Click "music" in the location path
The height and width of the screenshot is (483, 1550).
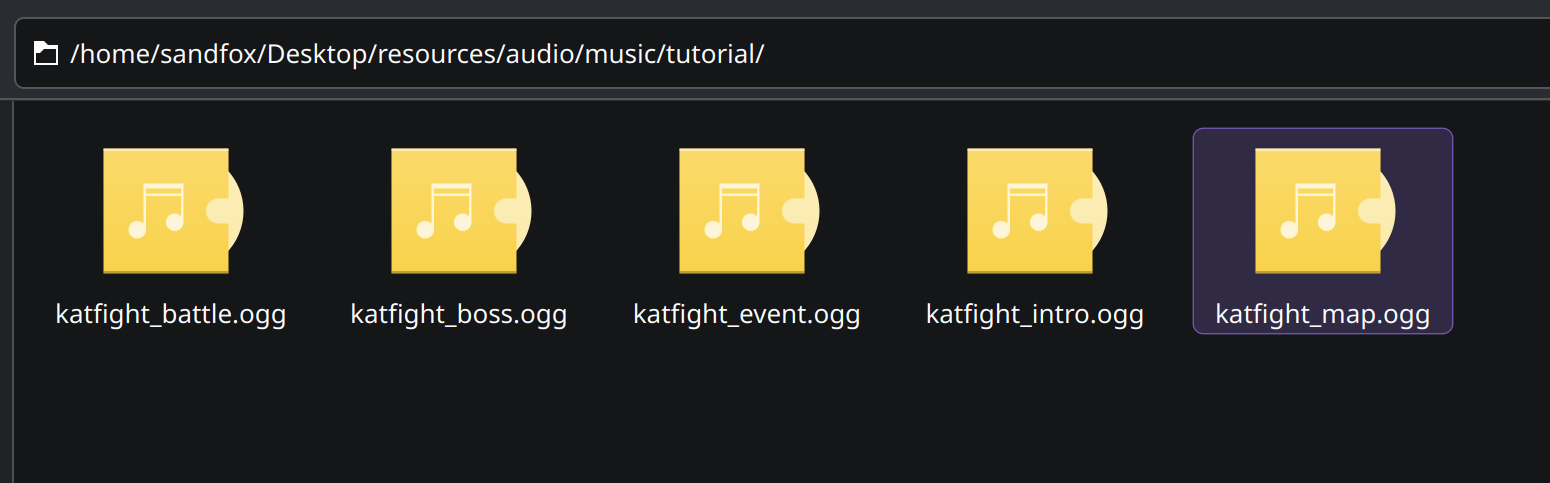tap(620, 54)
